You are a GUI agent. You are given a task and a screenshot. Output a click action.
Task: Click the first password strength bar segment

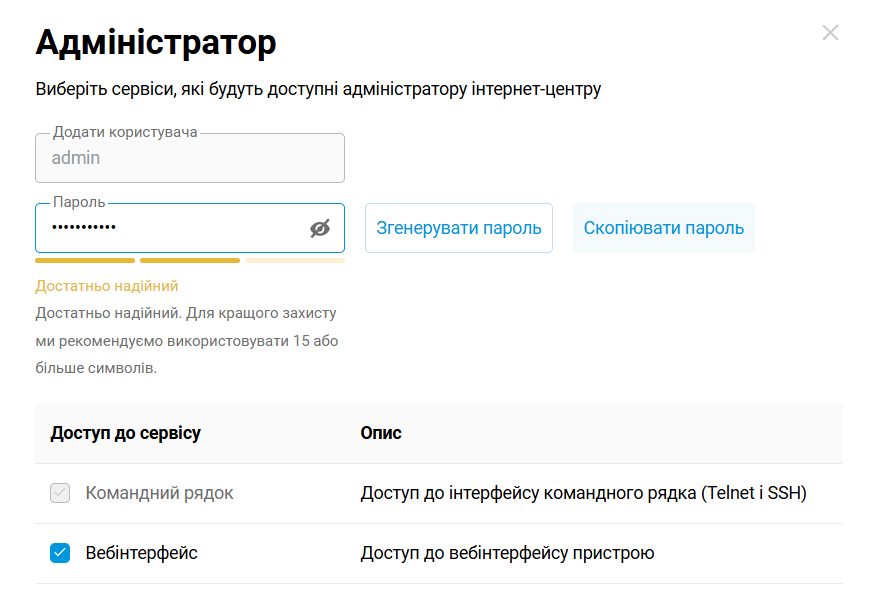tap(85, 260)
